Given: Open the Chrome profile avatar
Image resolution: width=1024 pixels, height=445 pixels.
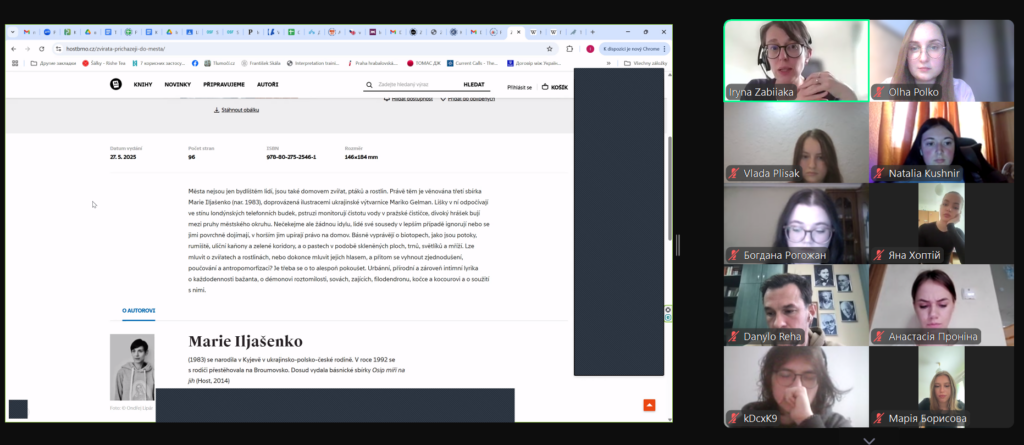Looking at the screenshot, I should pos(590,48).
